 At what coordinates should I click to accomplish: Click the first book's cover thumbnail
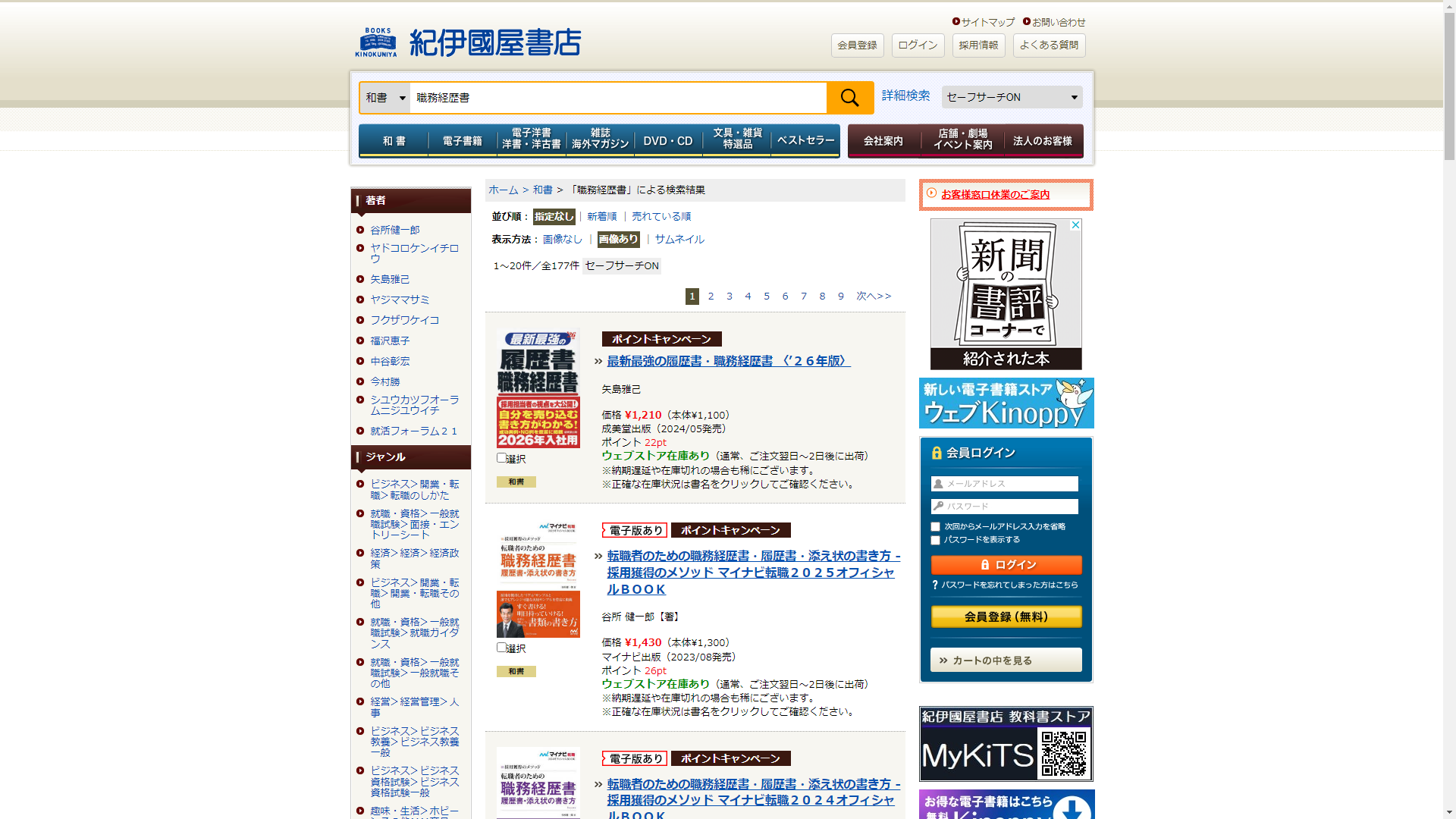coord(538,388)
